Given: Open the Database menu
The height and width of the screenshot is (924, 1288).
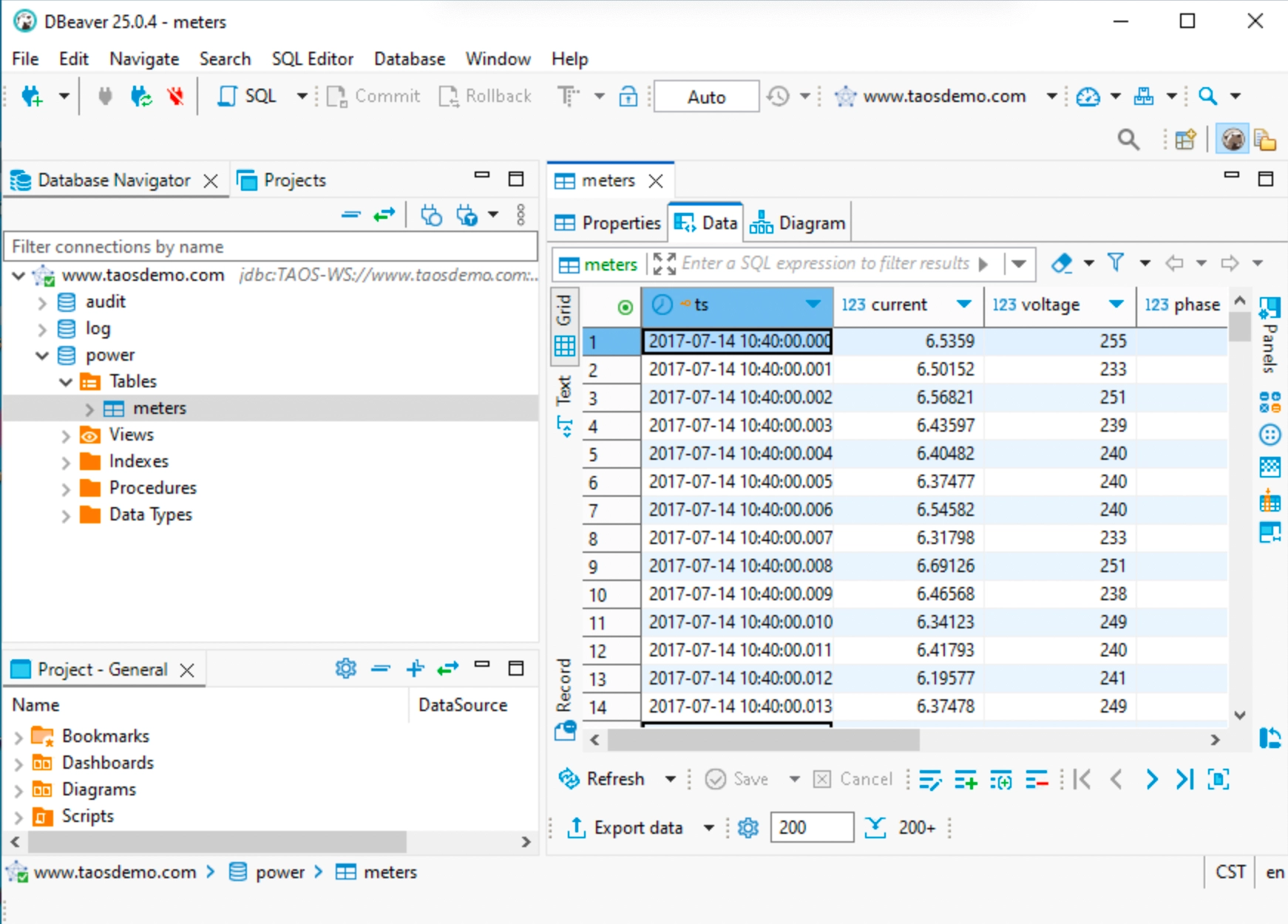Looking at the screenshot, I should [x=409, y=59].
